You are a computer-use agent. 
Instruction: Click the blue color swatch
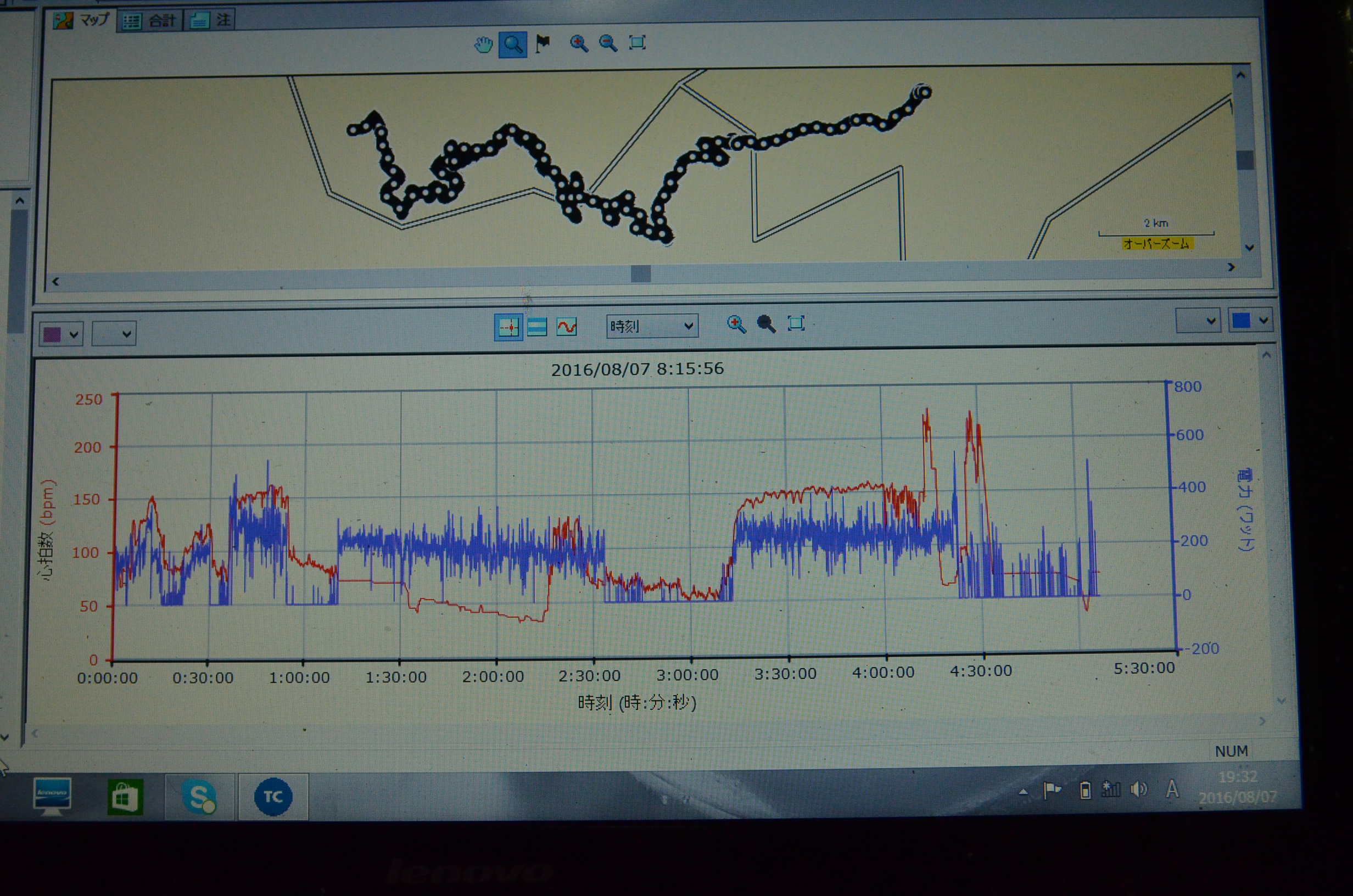1240,321
